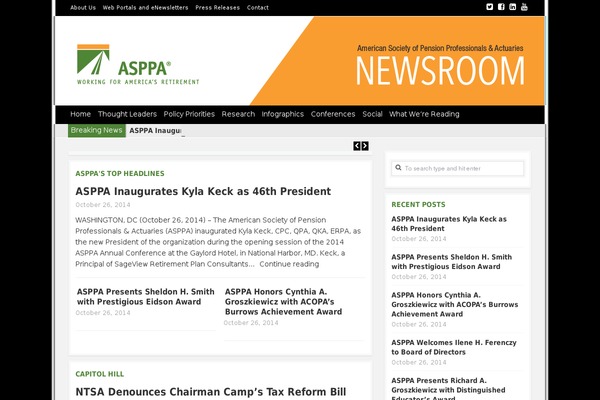The image size is (600, 400).
Task: Click WORKING FOR AMERICA'S RETIREMENT tagline
Action: (138, 82)
